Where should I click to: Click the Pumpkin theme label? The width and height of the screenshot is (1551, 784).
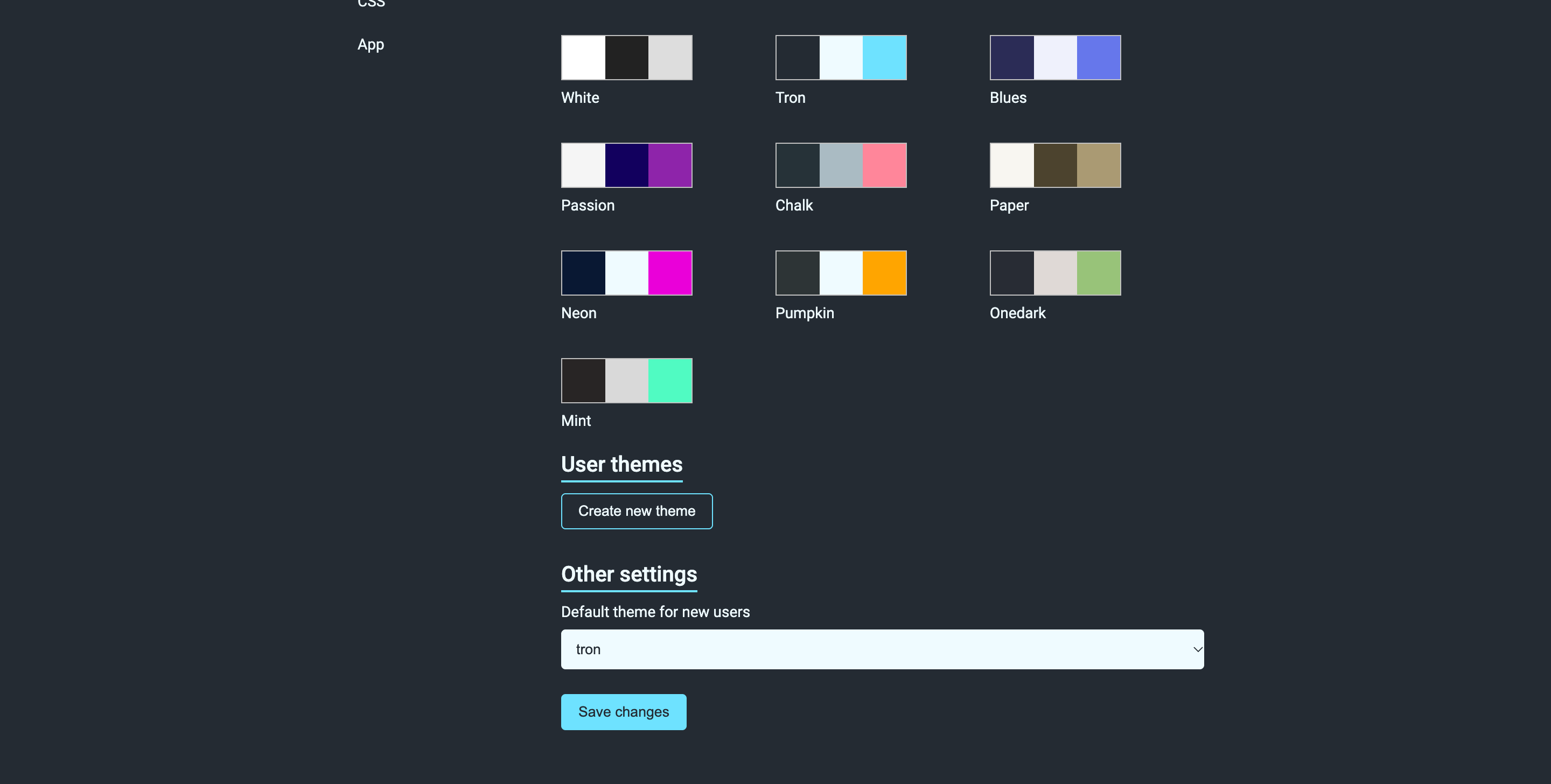[x=805, y=313]
